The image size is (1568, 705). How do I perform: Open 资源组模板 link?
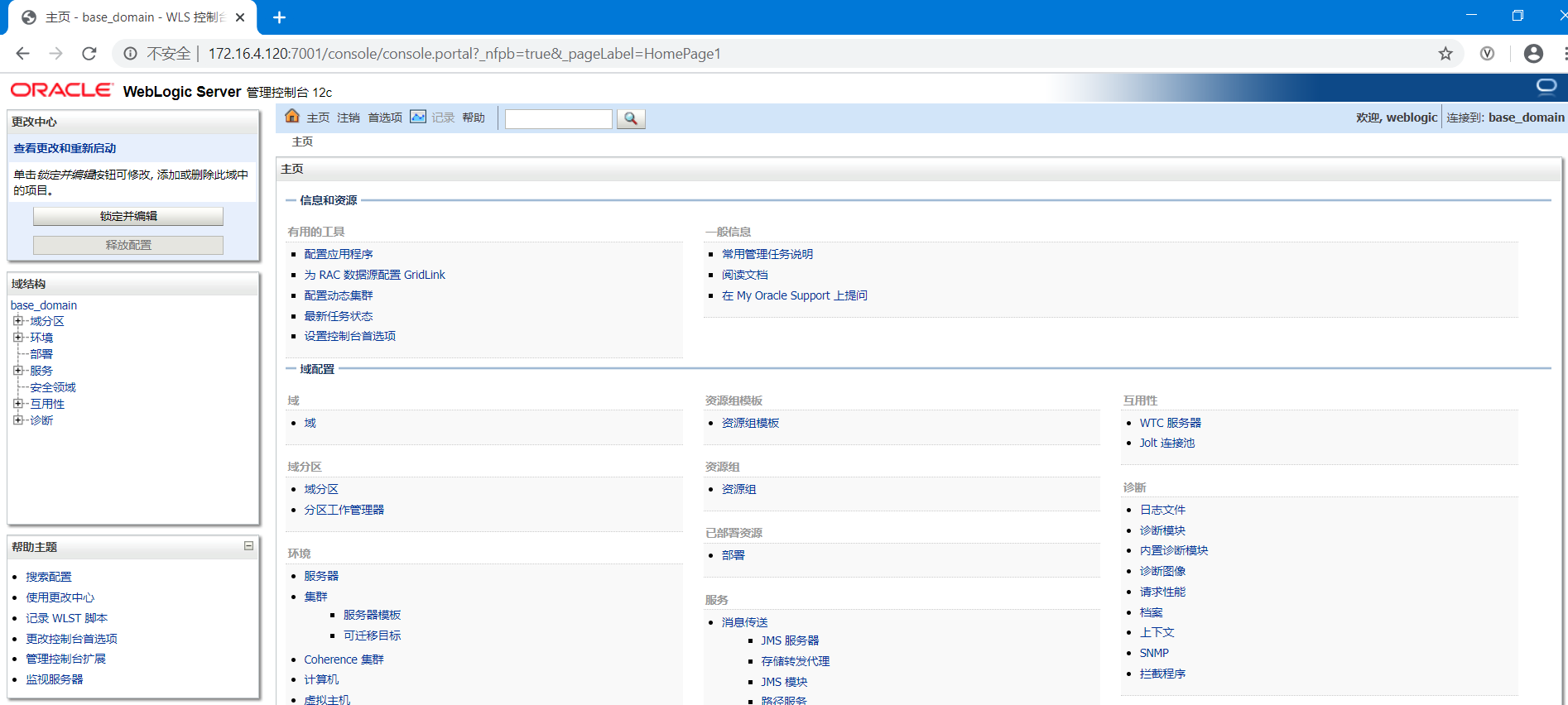[750, 423]
